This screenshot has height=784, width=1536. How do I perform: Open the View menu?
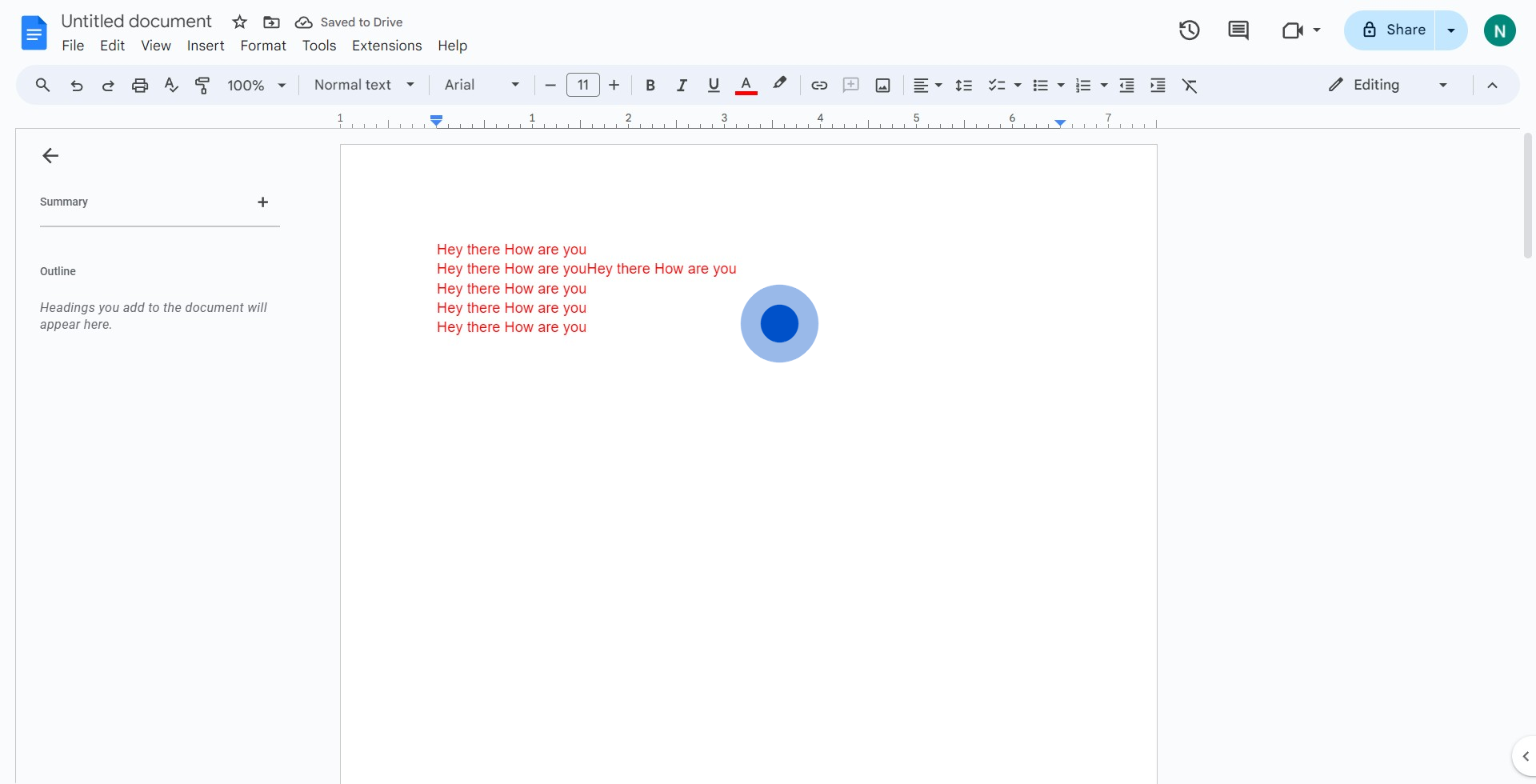pyautogui.click(x=156, y=46)
